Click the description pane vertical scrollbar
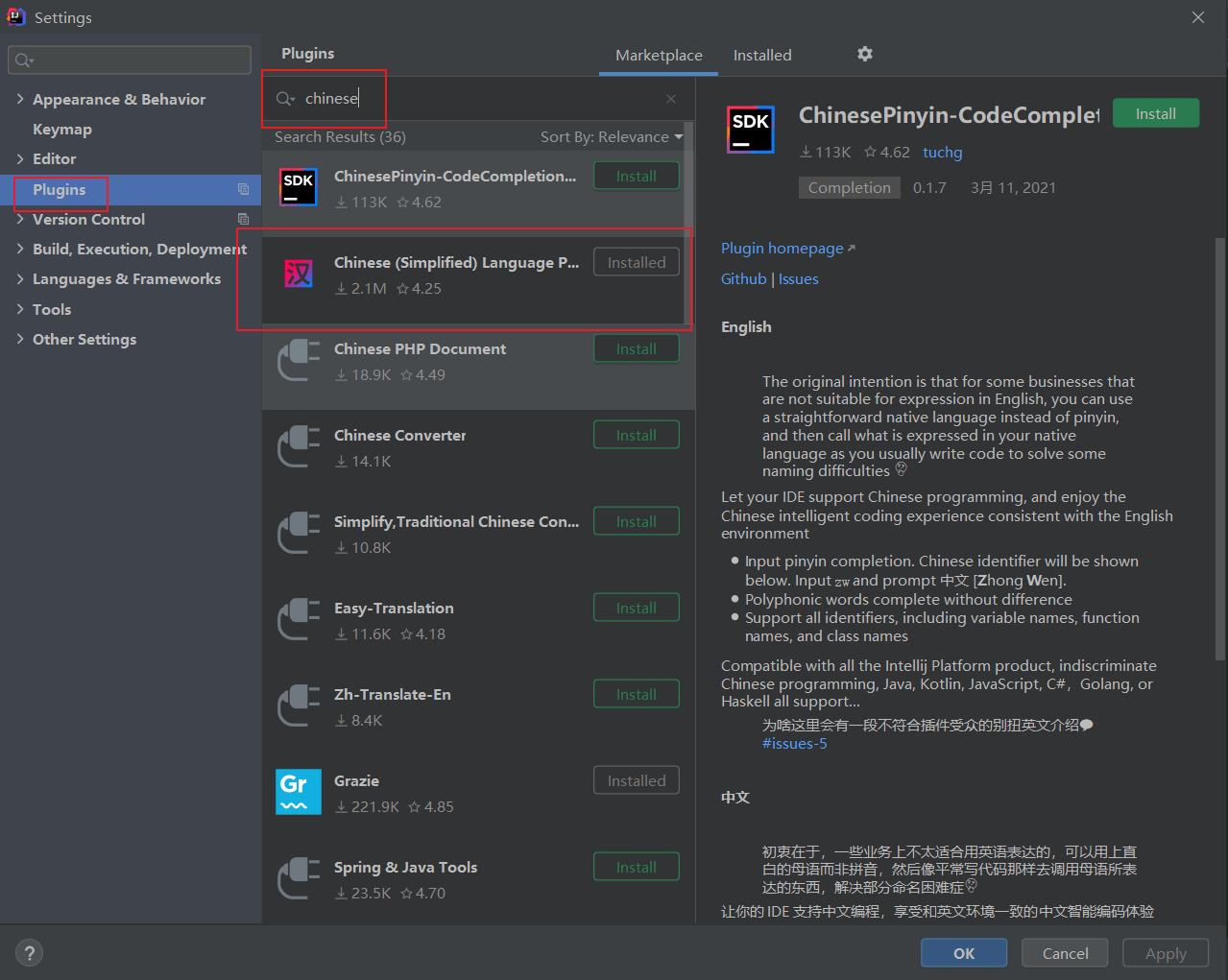 (1220, 449)
